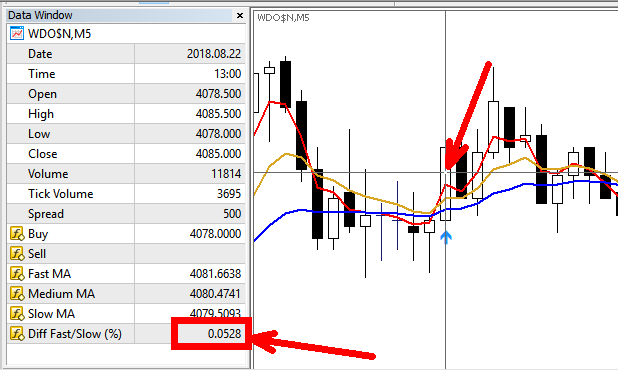Click the Close row label
The height and width of the screenshot is (371, 618).
coord(43,154)
